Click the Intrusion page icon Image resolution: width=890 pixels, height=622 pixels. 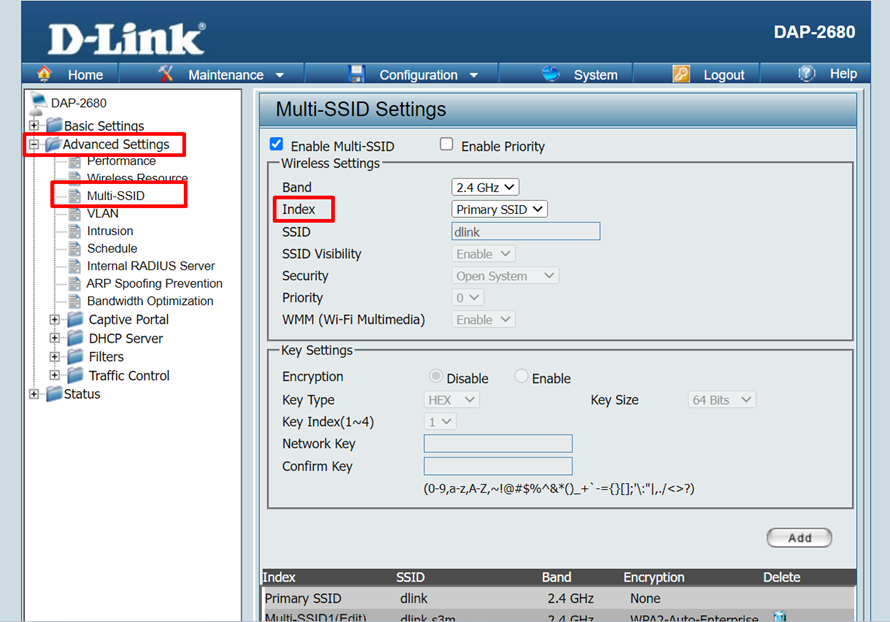pyautogui.click(x=74, y=231)
